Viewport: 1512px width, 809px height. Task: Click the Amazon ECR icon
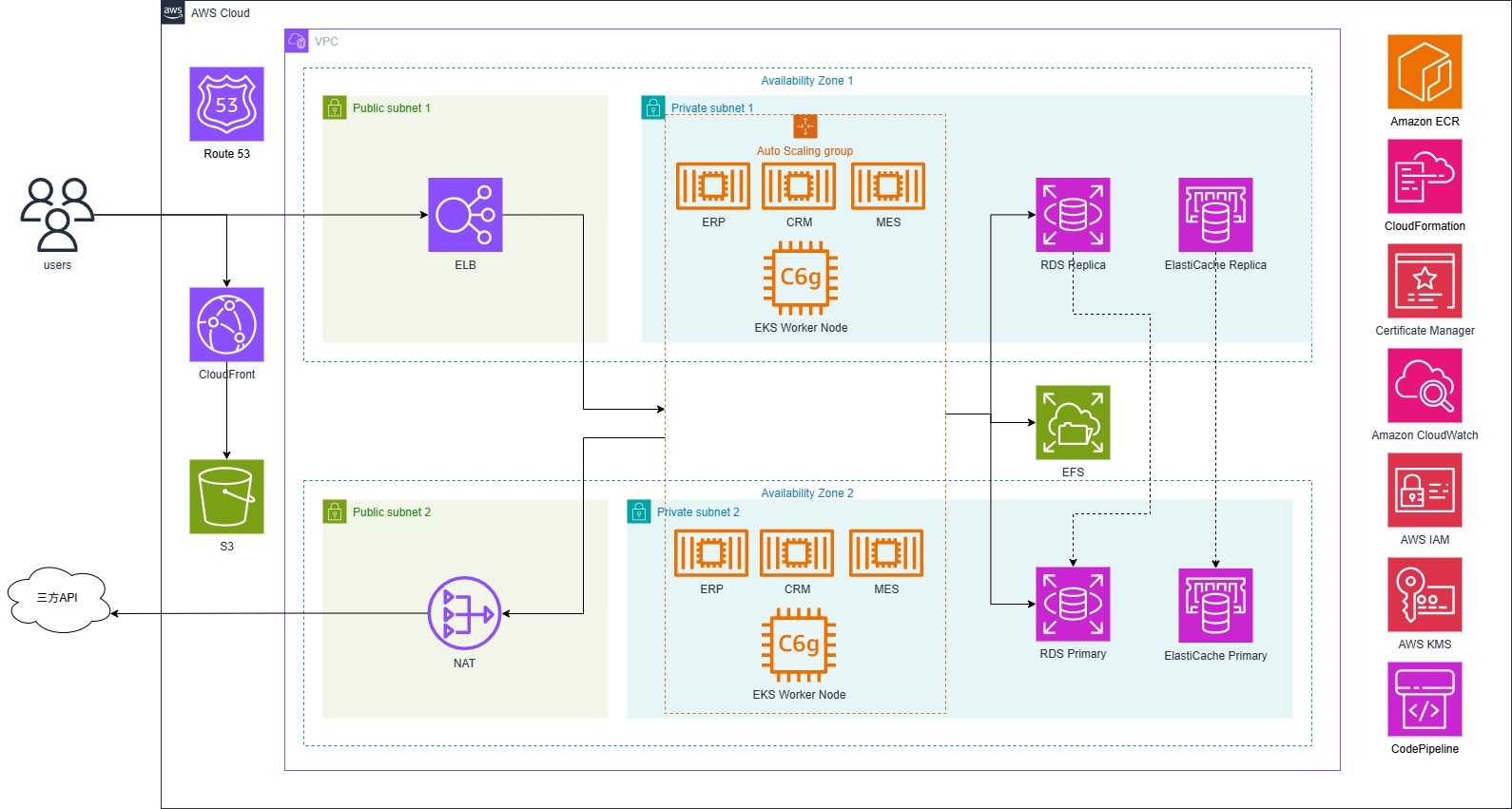pyautogui.click(x=1425, y=72)
